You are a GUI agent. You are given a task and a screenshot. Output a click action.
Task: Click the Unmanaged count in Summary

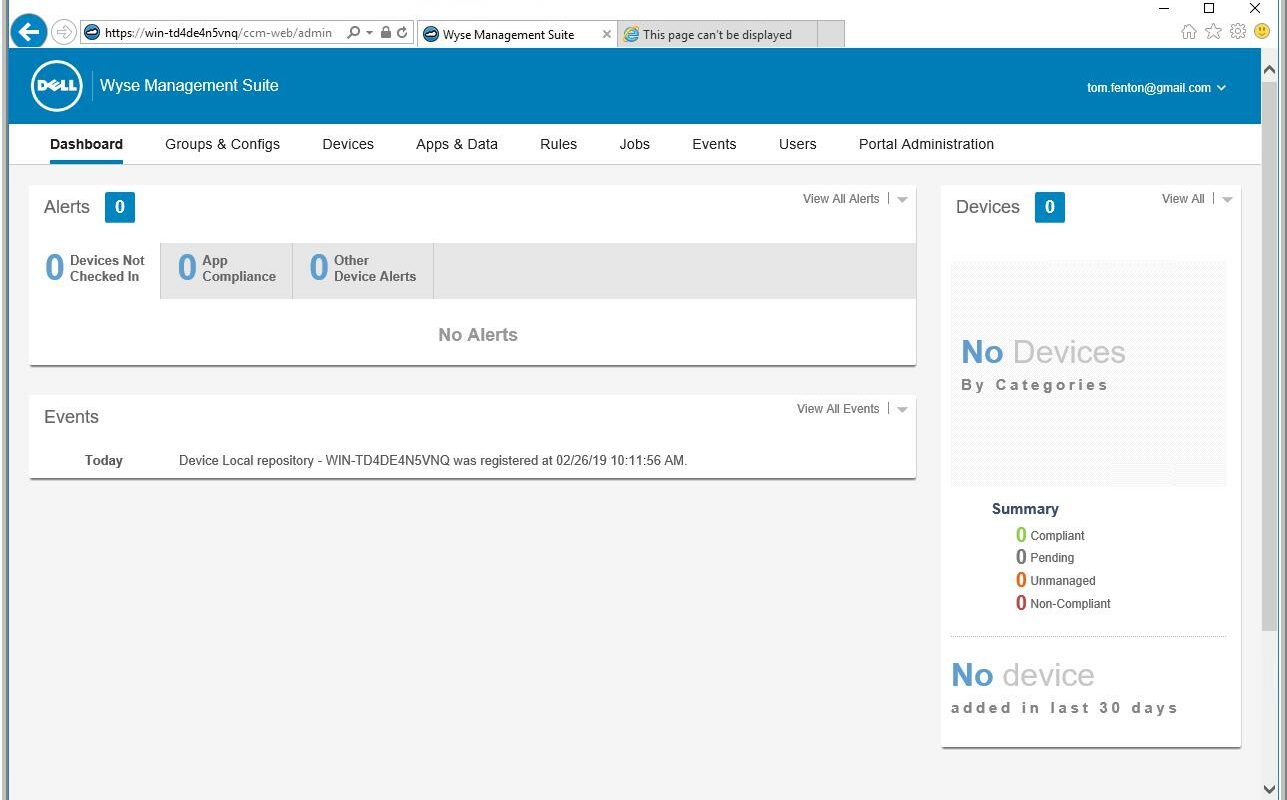click(x=1021, y=580)
